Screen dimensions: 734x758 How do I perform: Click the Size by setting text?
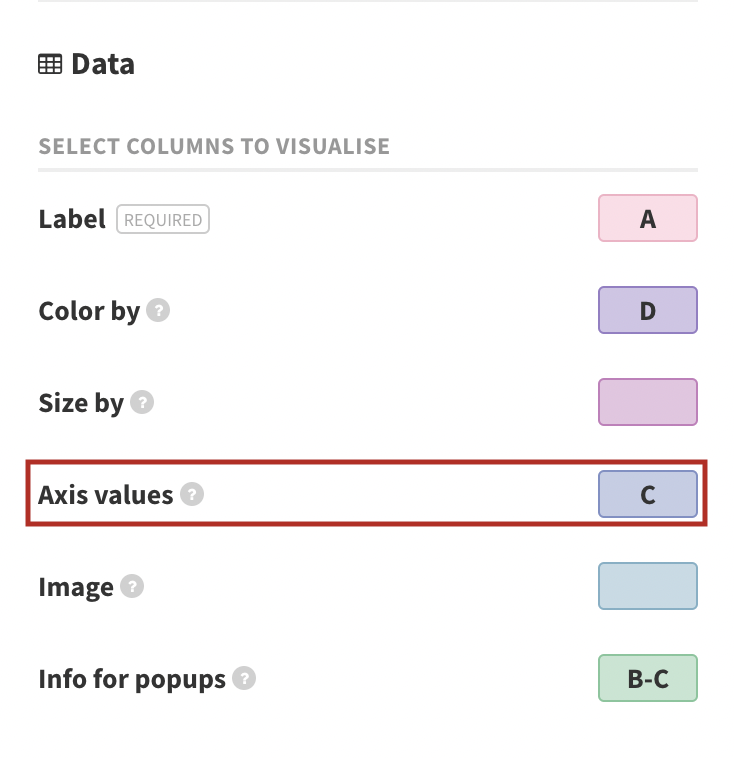click(x=81, y=403)
